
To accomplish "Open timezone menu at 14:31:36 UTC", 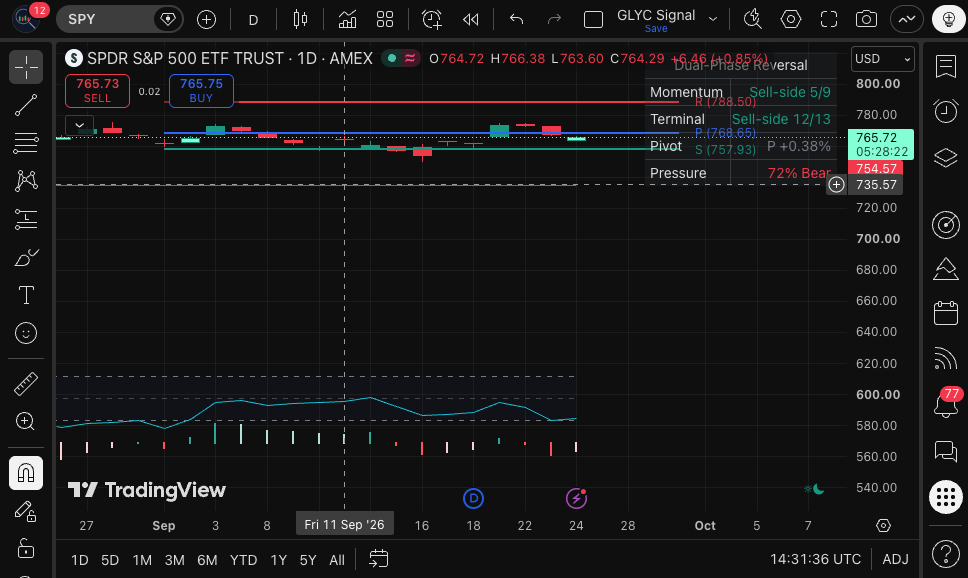I will tap(815, 559).
